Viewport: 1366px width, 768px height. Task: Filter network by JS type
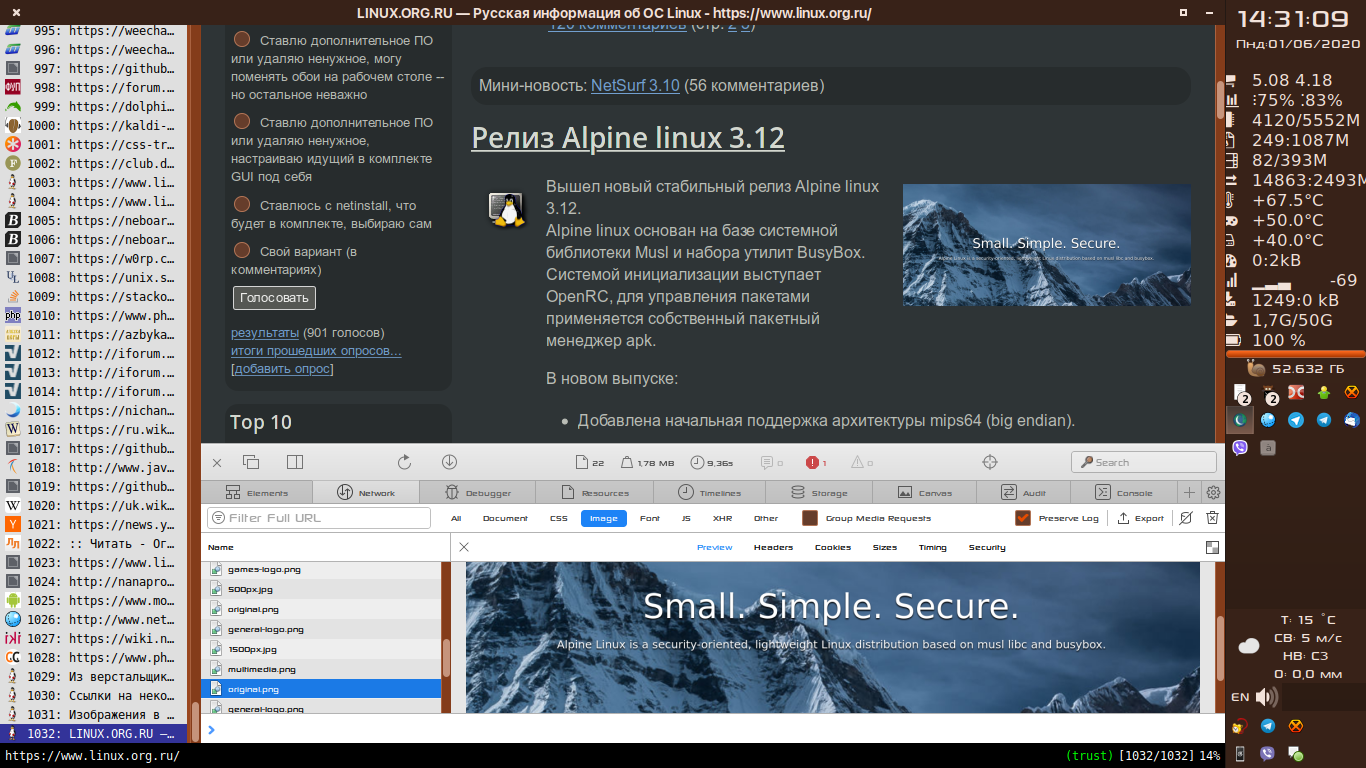point(686,518)
